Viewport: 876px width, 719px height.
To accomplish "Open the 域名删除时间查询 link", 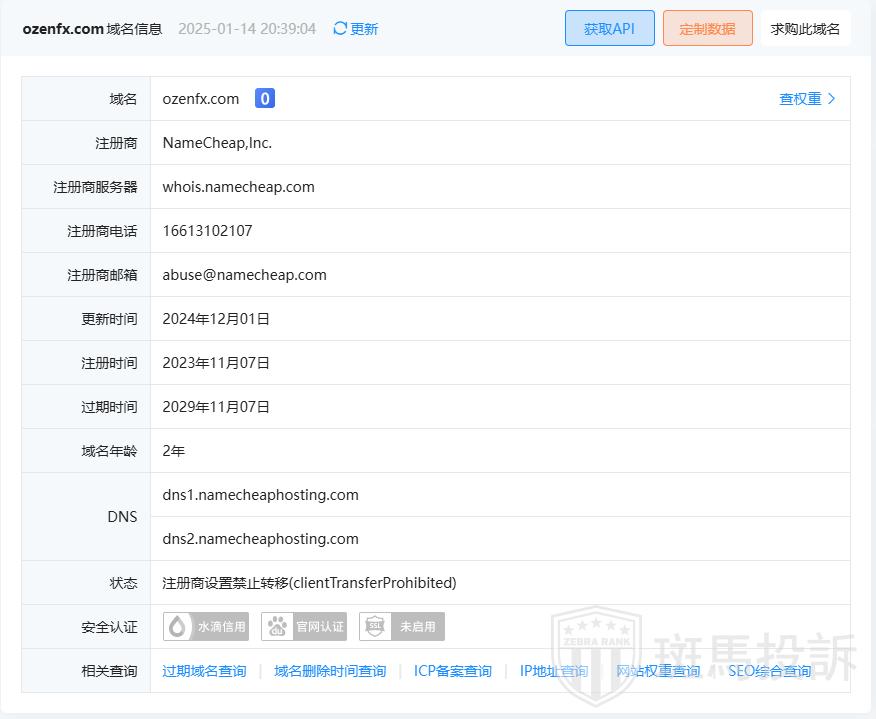I will [330, 671].
